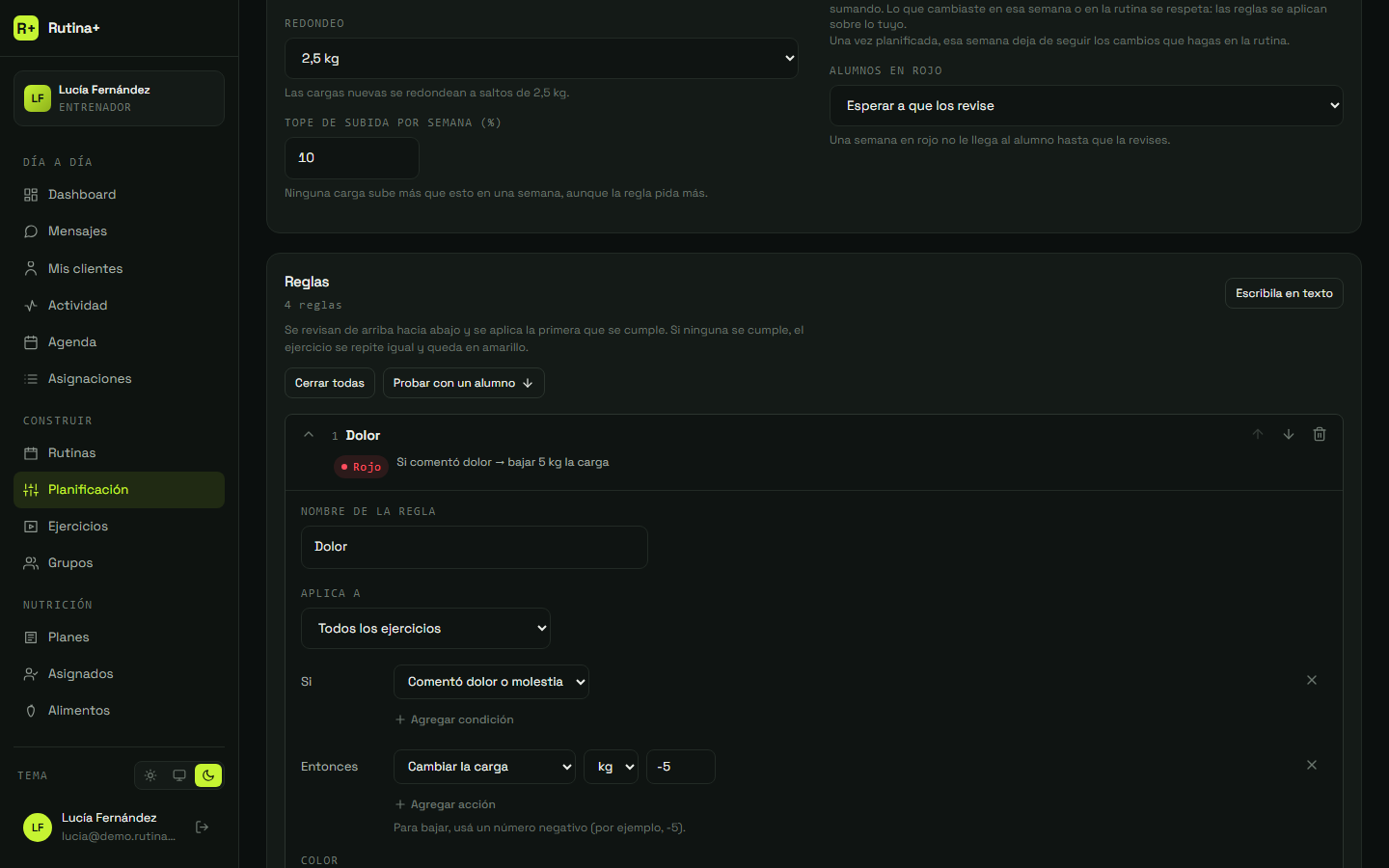This screenshot has height=868, width=1389.
Task: Delete the Dolor rule with trash icon
Action: coord(1320,434)
